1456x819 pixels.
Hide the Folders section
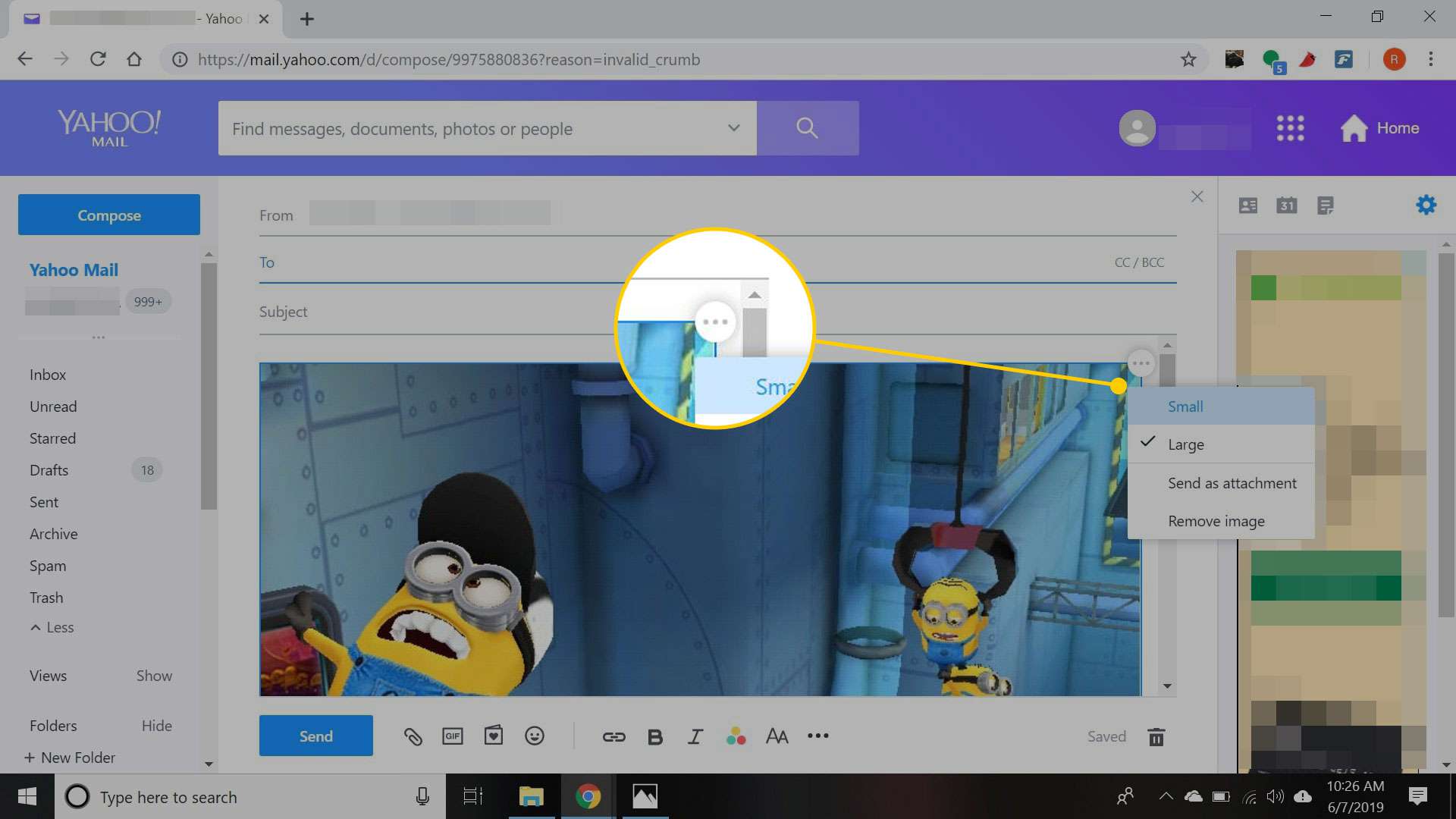(x=157, y=726)
